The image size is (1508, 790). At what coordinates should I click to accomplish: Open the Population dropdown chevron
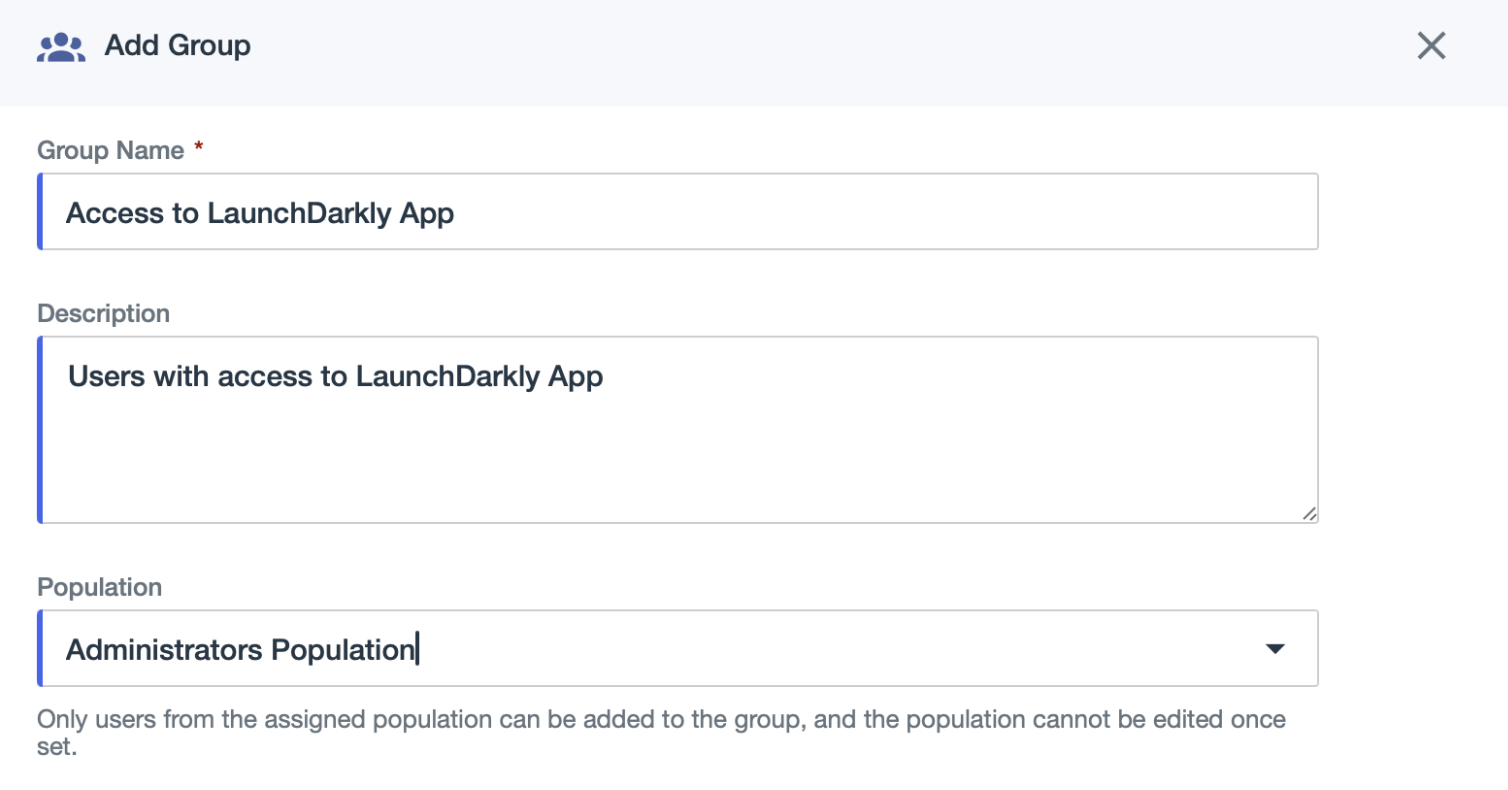[x=1275, y=648]
